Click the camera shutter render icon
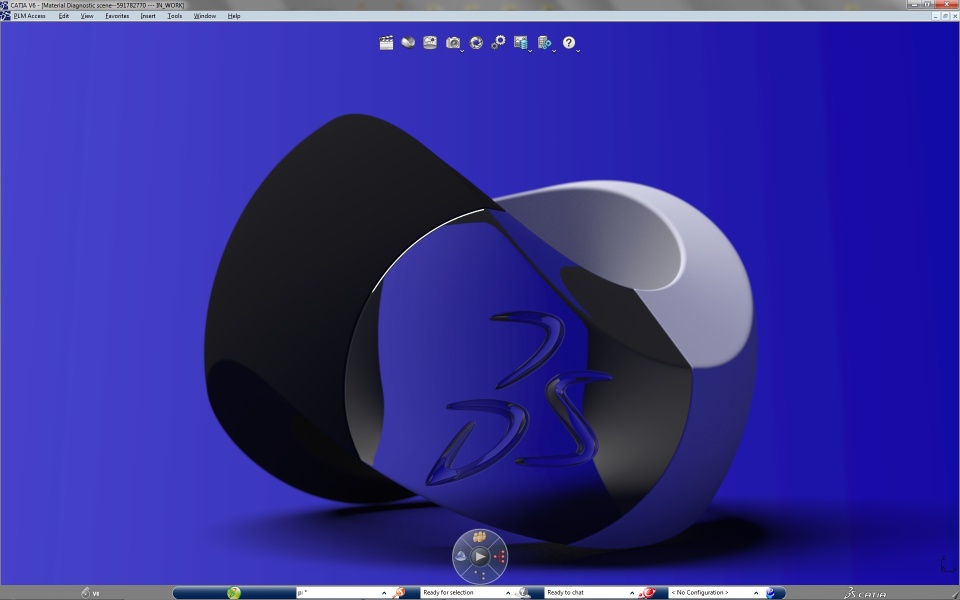960x600 pixels. click(x=476, y=42)
